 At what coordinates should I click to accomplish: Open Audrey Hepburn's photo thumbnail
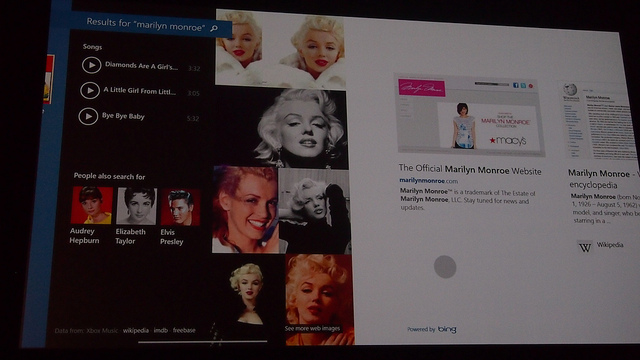pos(91,205)
